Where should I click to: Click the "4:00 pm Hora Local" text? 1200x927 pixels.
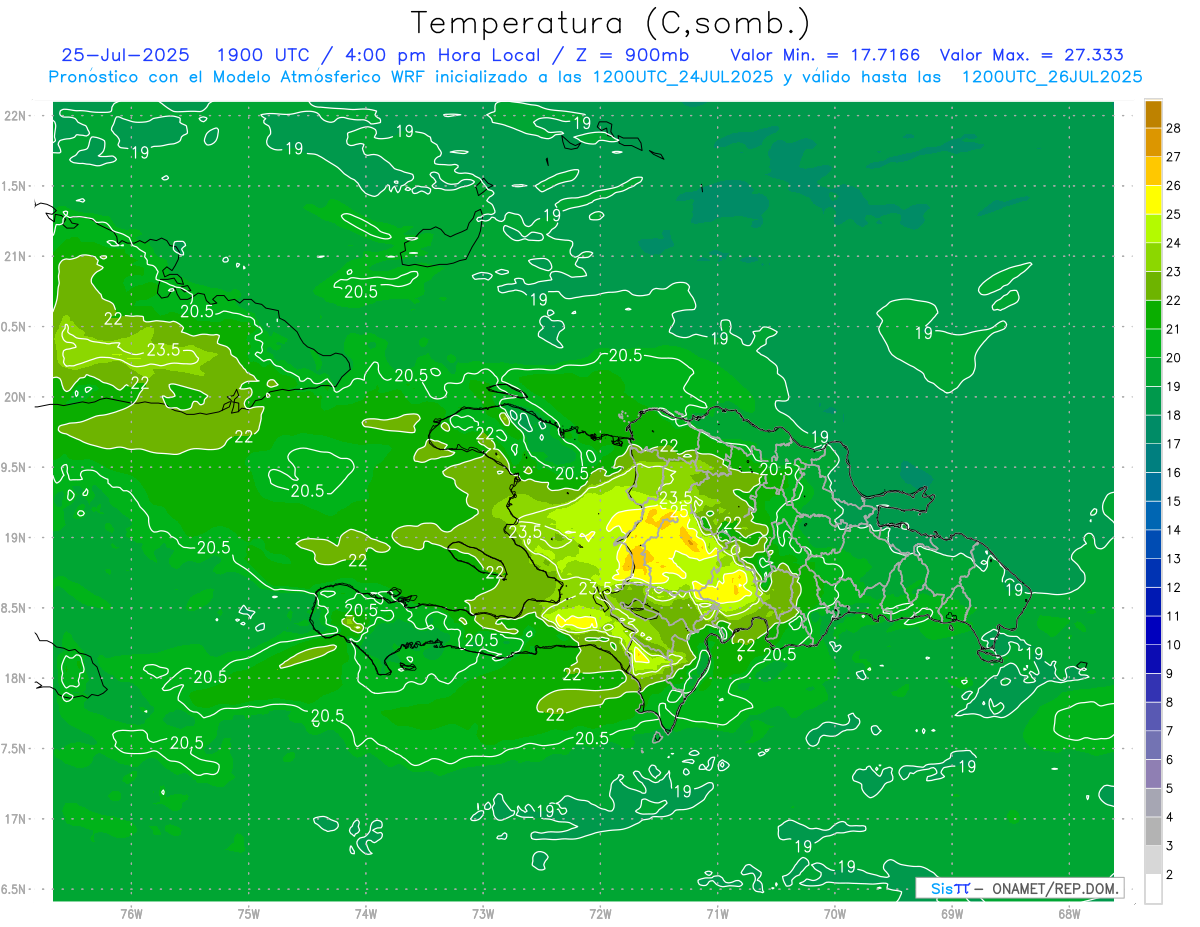[443, 55]
